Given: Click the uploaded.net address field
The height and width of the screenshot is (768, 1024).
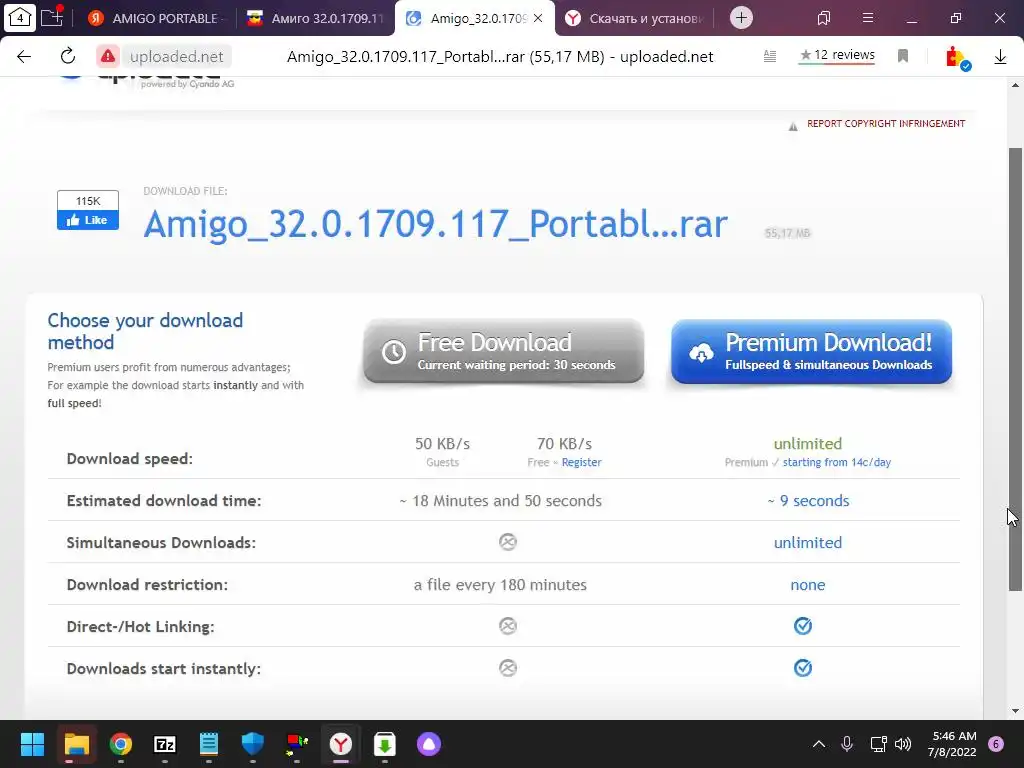Looking at the screenshot, I should tap(176, 57).
